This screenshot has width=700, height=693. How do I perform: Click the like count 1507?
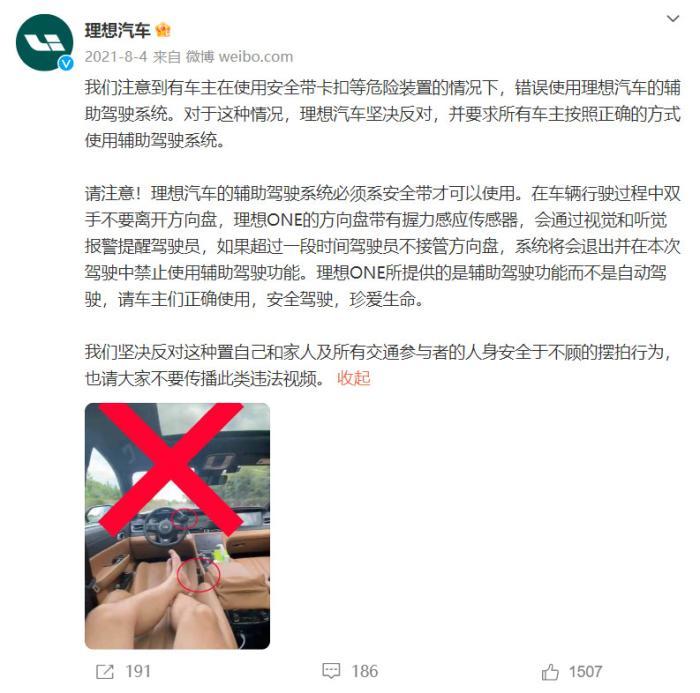coord(585,671)
